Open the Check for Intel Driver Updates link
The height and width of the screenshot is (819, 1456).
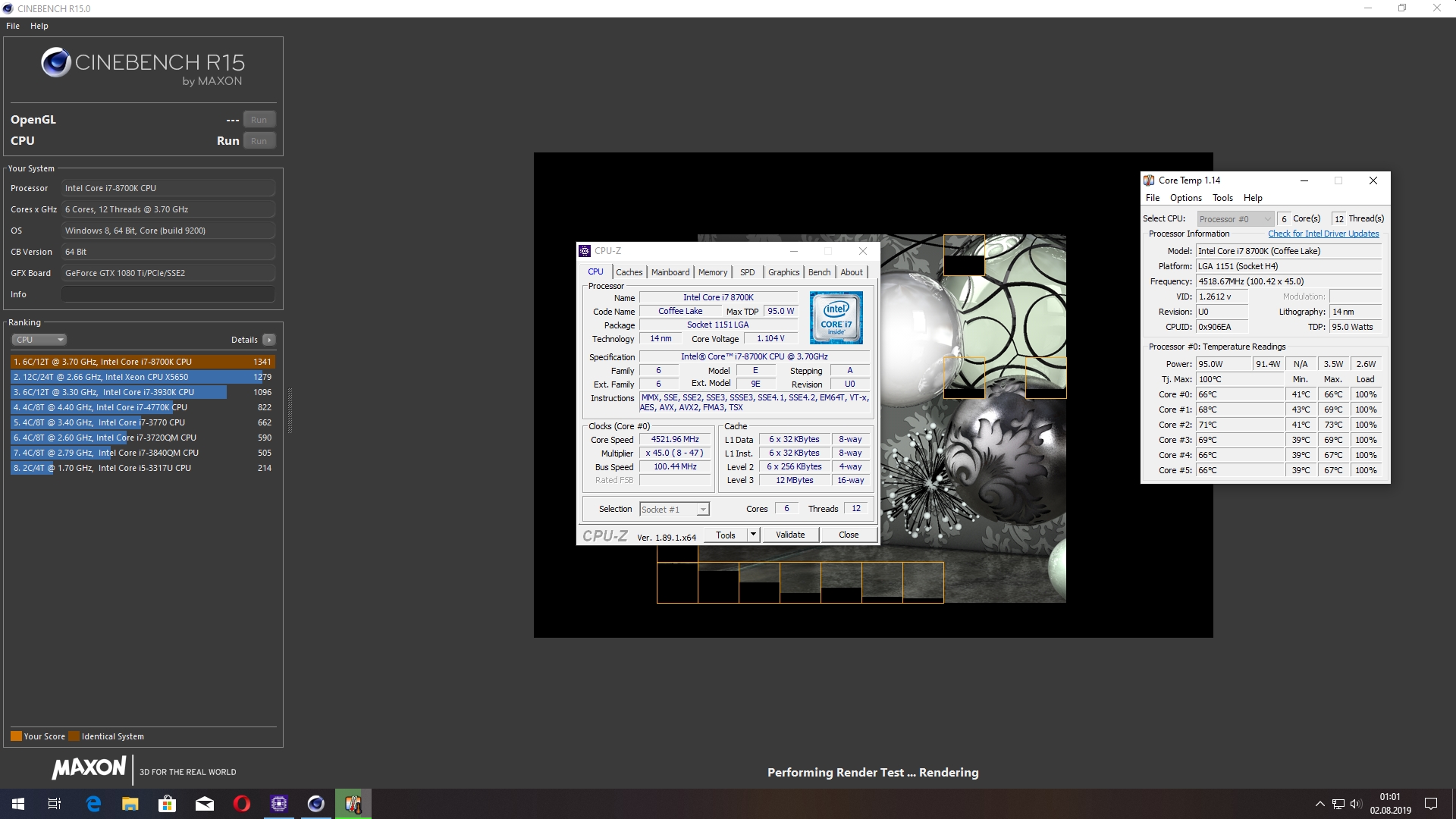pos(1323,234)
